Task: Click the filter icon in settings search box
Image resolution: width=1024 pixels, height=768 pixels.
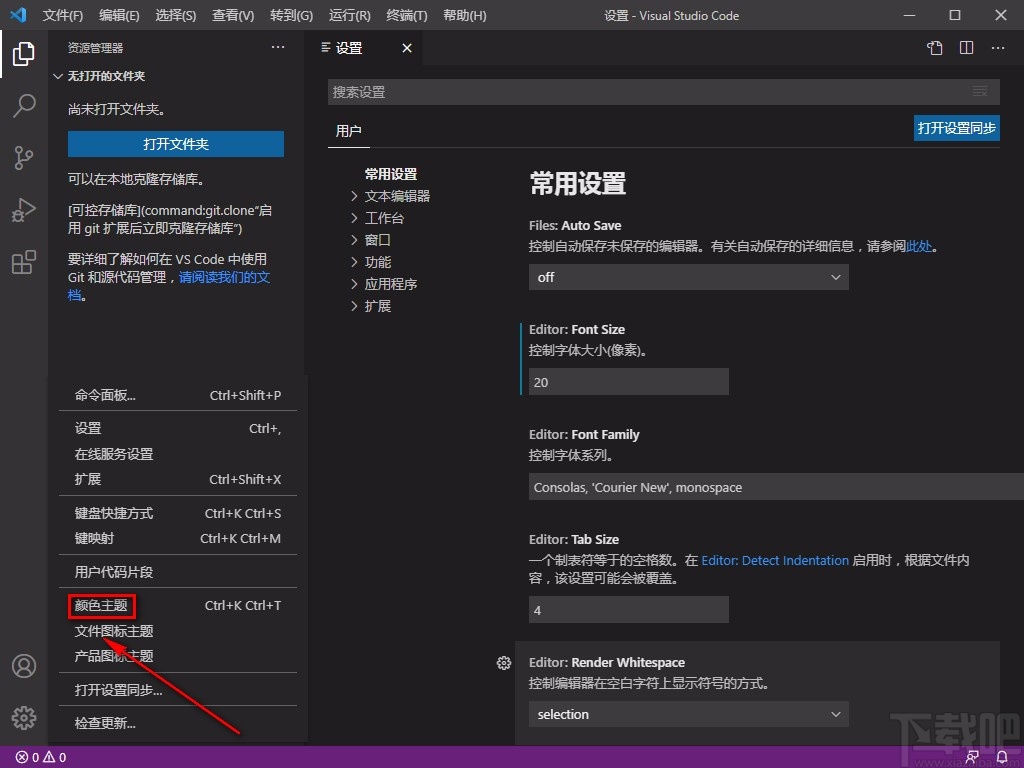Action: (x=980, y=92)
